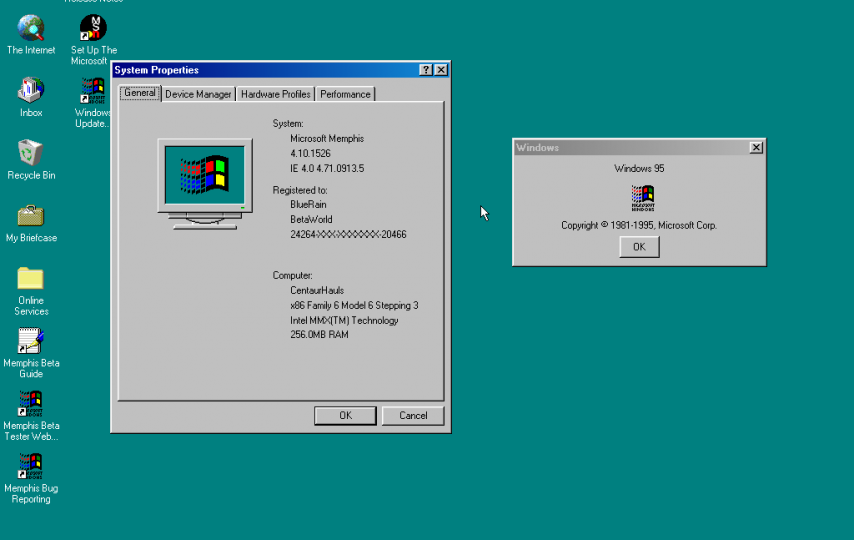Click the Copyright 1981-1995 Microsoft text
Image resolution: width=854 pixels, height=540 pixels.
[x=639, y=225]
